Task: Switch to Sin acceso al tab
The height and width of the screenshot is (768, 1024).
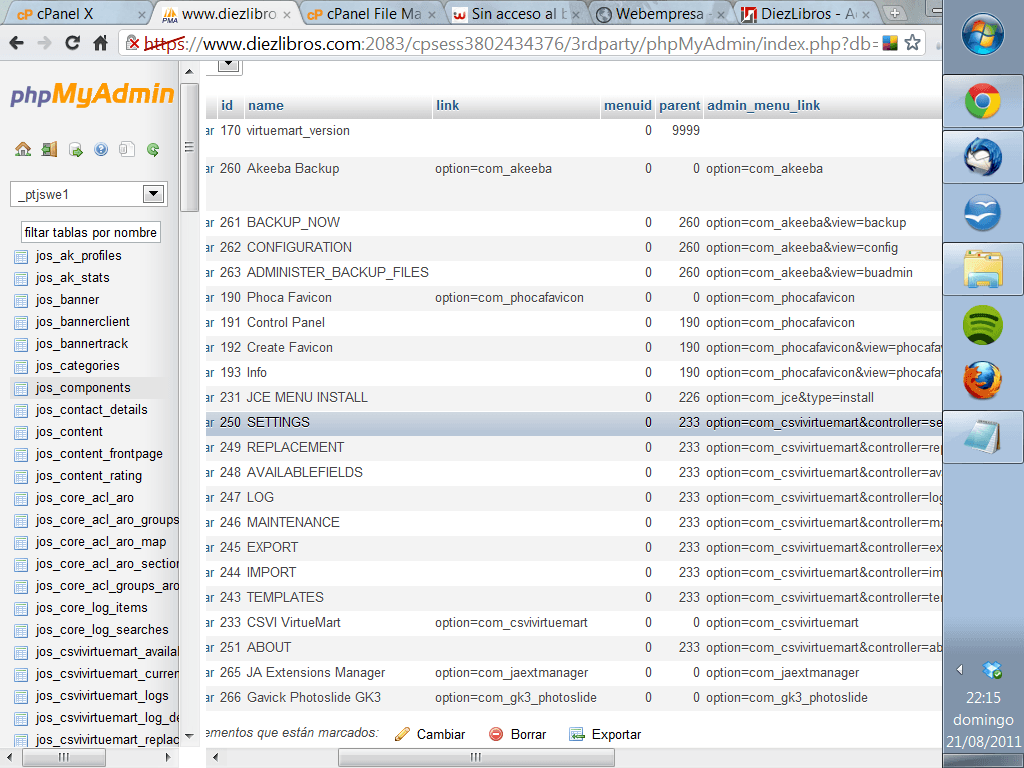Action: pyautogui.click(x=516, y=14)
